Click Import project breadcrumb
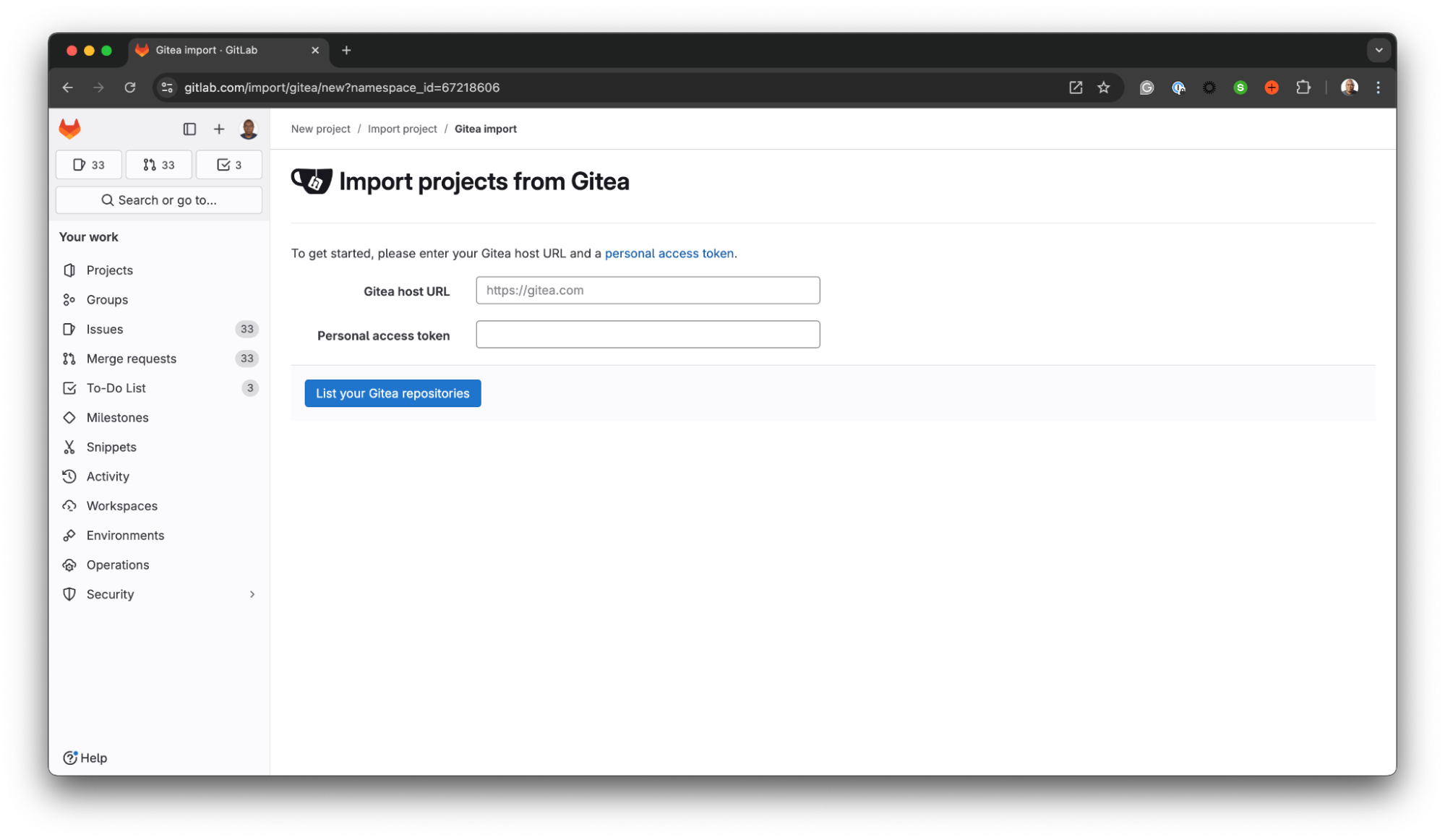Viewport: 1445px width, 840px height. 402,128
